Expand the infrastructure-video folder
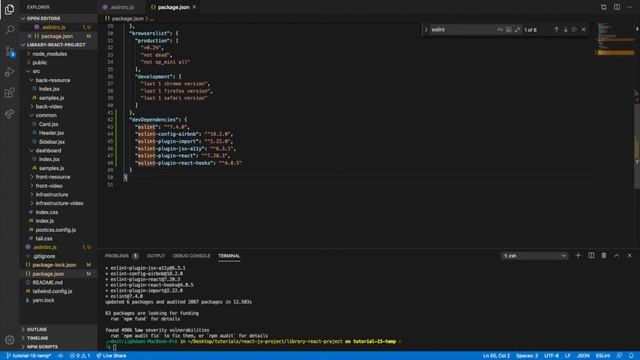The image size is (640, 360). 58,203
